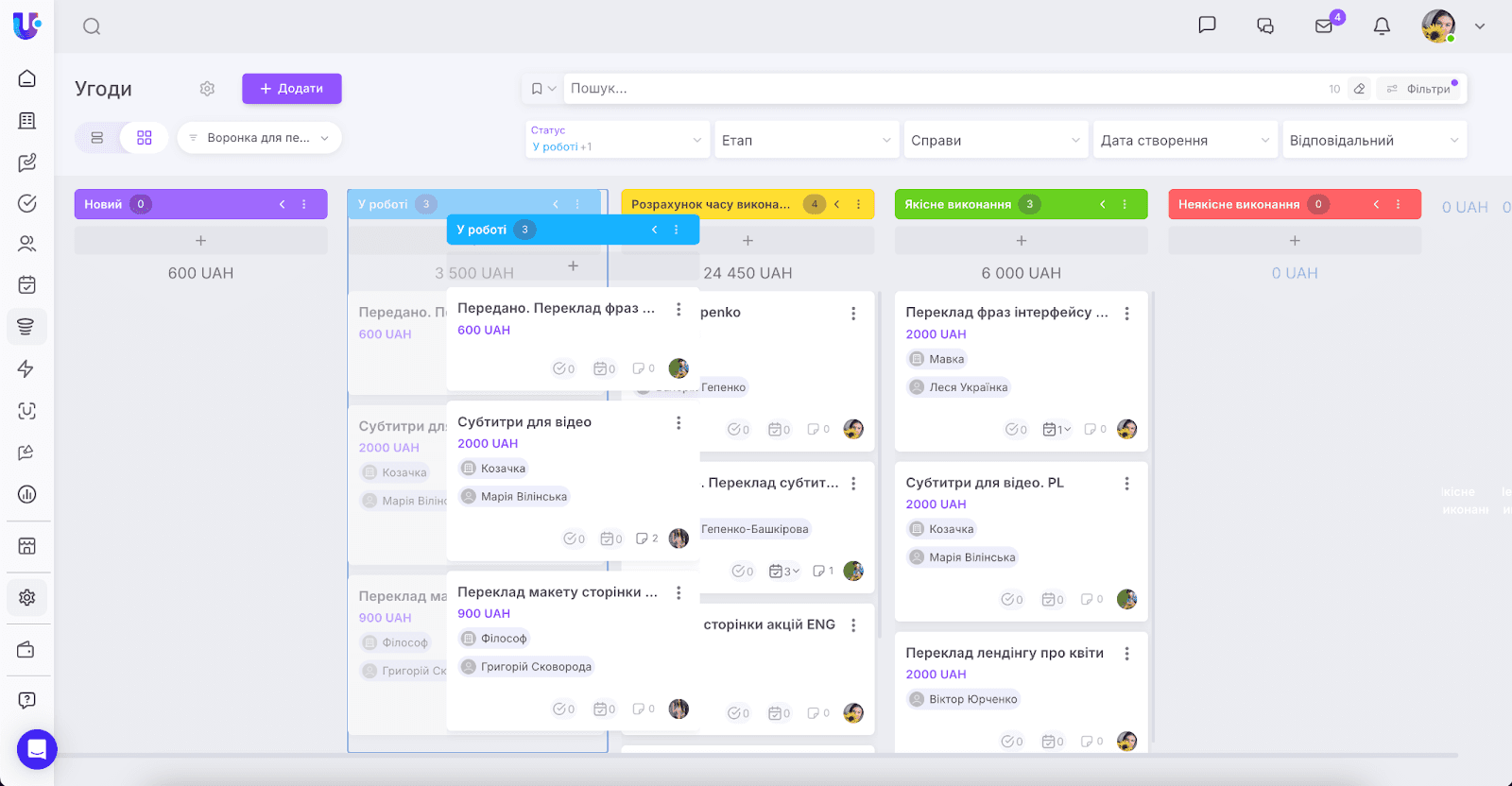This screenshot has width=1512, height=786.
Task: Open the live chat bubble widget
Action: [x=37, y=749]
